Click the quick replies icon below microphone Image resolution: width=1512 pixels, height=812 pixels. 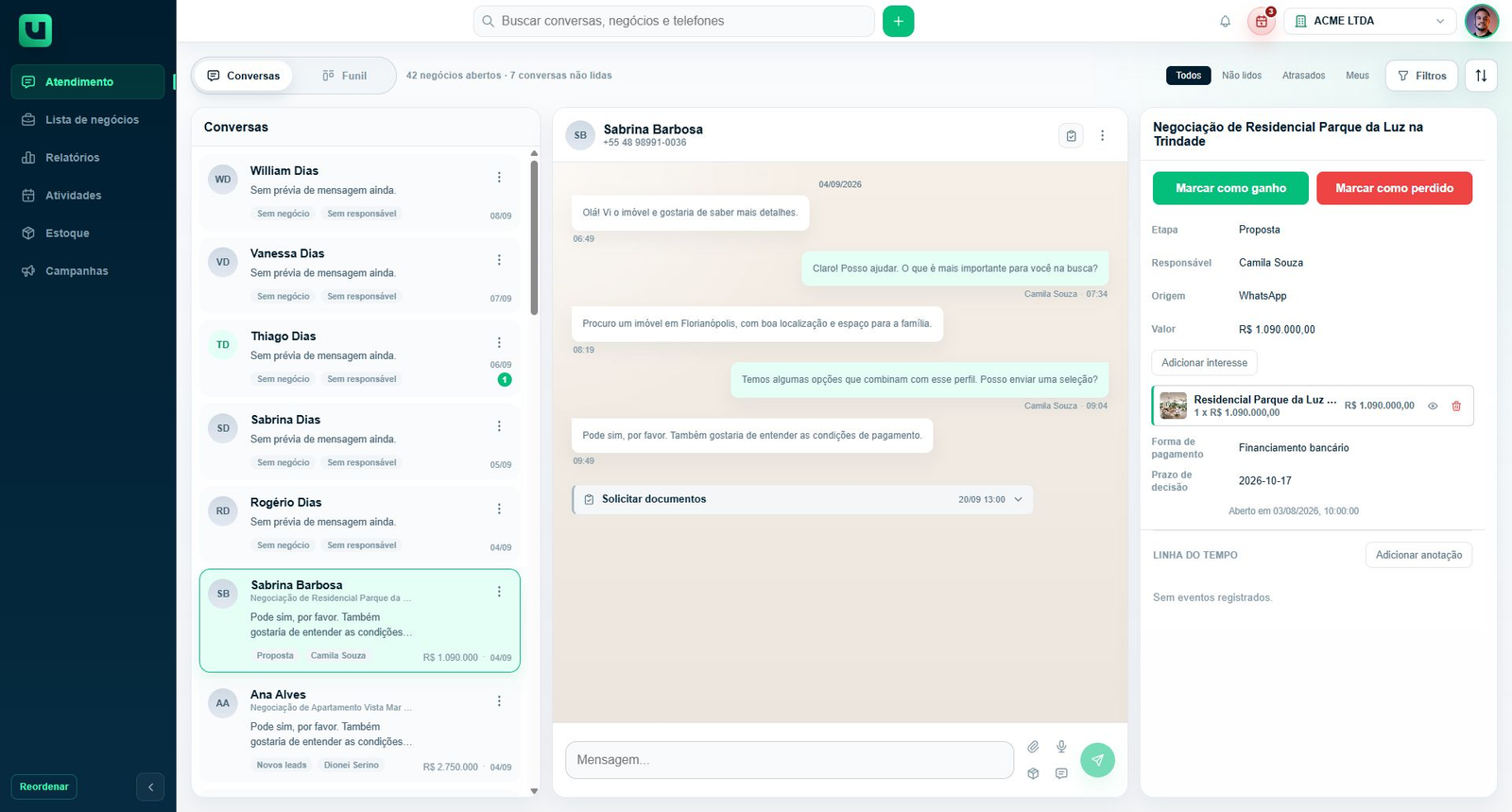(1061, 773)
